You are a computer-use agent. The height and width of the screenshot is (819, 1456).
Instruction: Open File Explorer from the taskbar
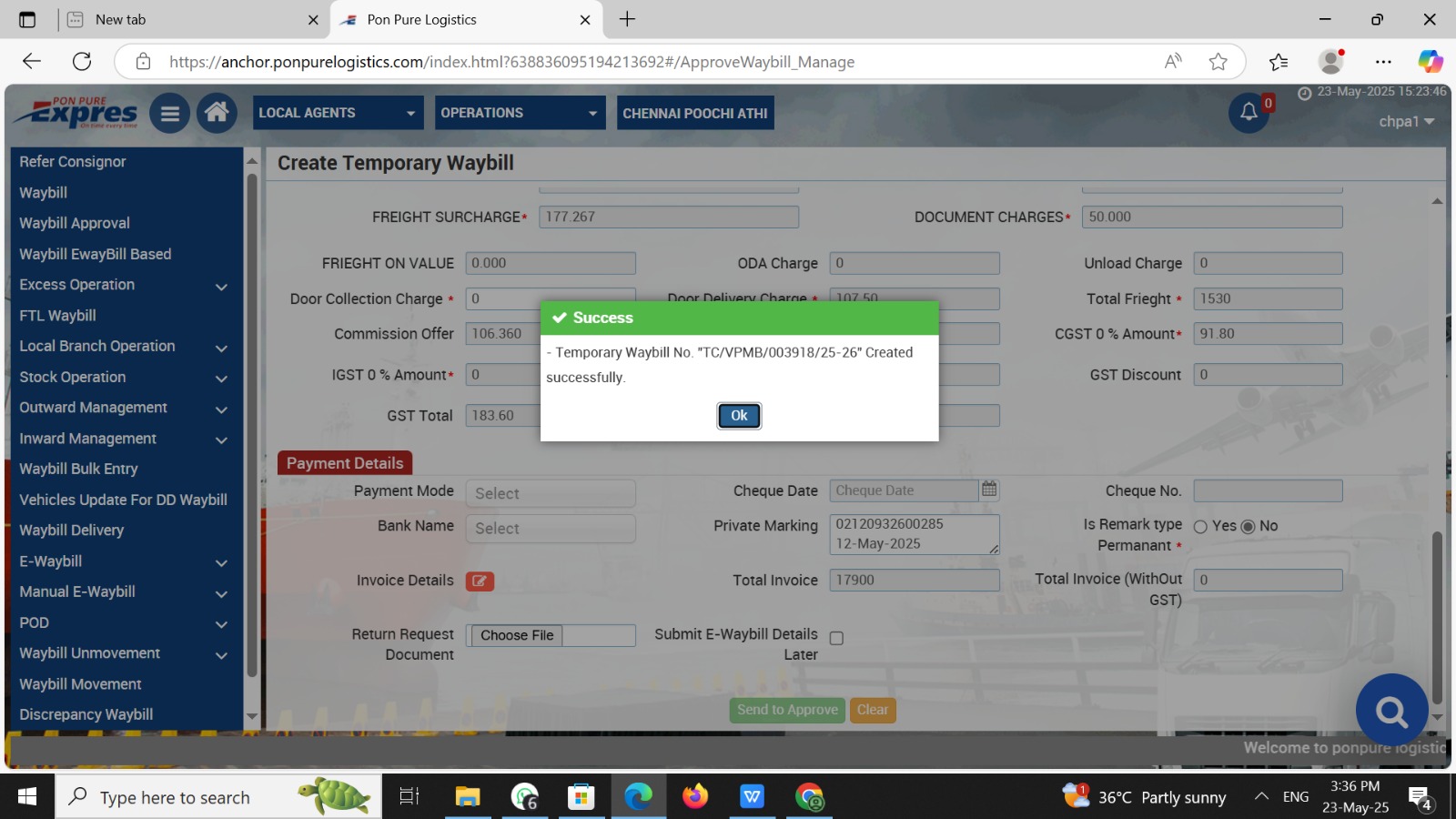[467, 797]
